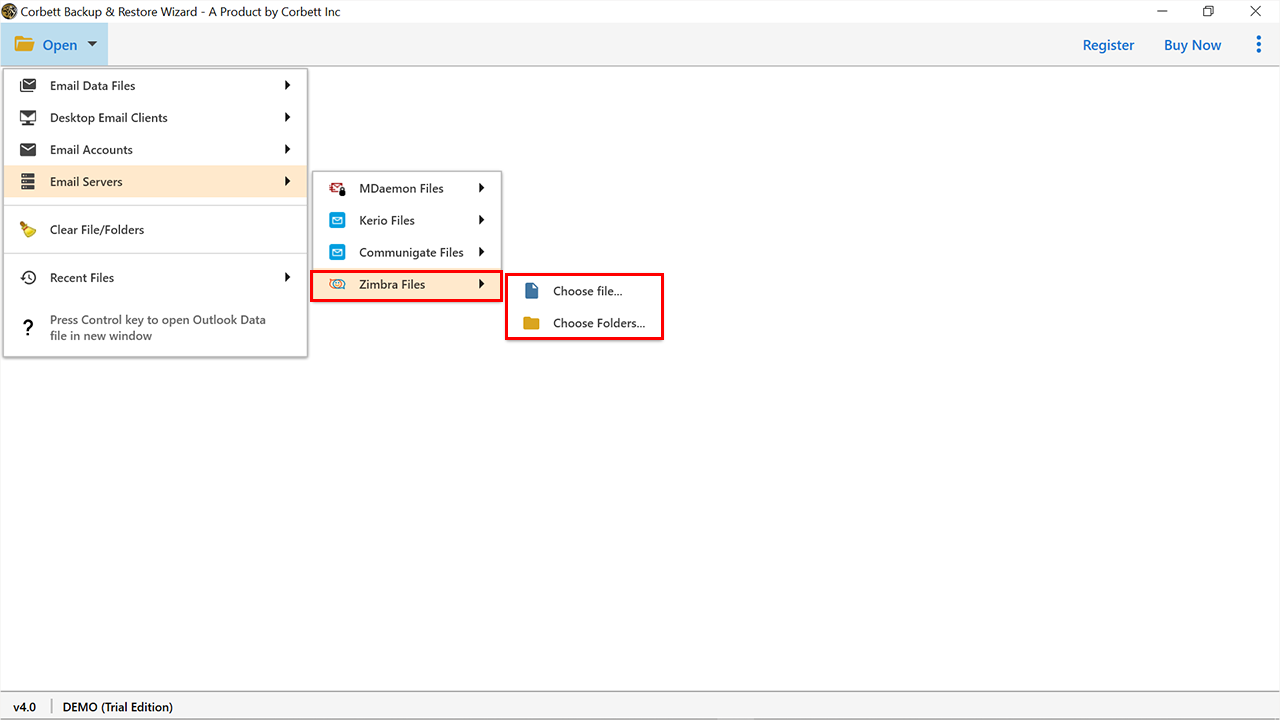Click the Recent Files history clock icon
1280x720 pixels.
pos(28,278)
